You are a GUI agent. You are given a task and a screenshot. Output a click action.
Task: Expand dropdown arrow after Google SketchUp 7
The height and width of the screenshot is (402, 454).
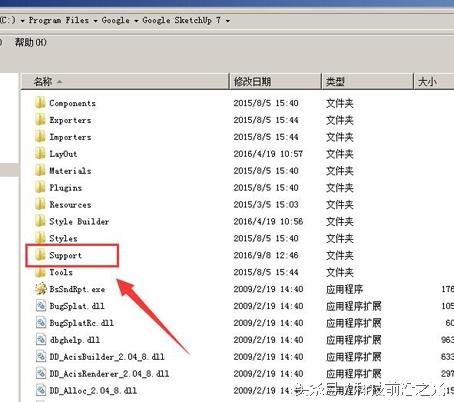tap(228, 21)
